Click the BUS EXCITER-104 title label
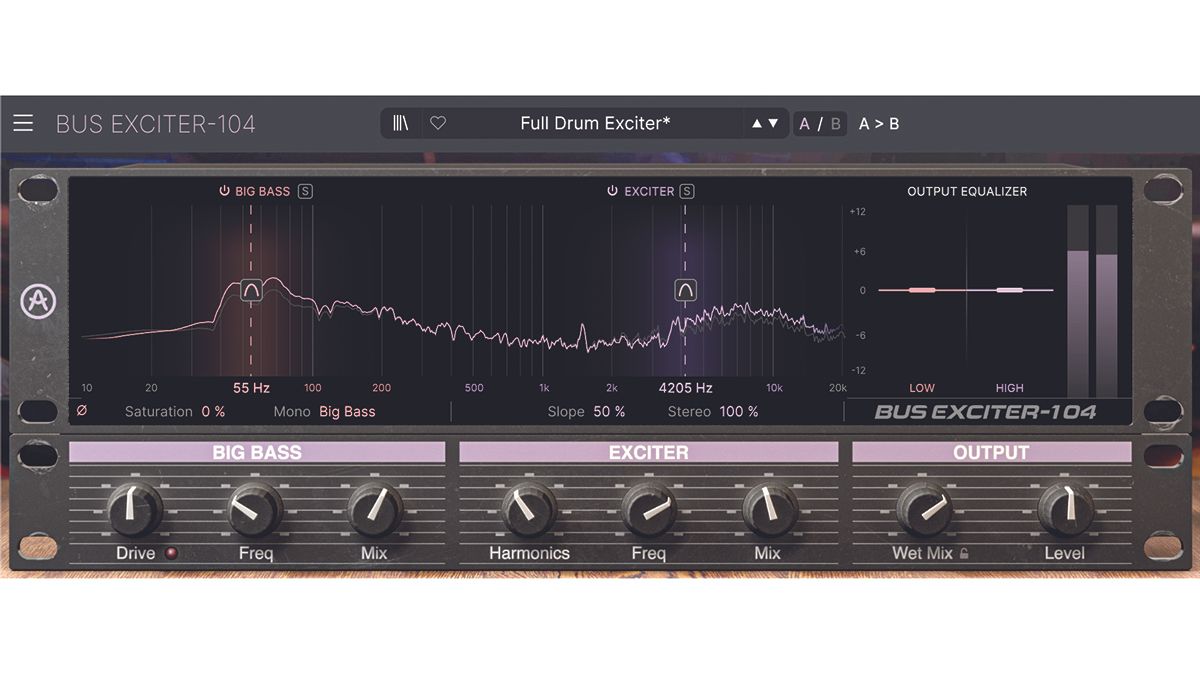The height and width of the screenshot is (674, 1200). pos(154,123)
